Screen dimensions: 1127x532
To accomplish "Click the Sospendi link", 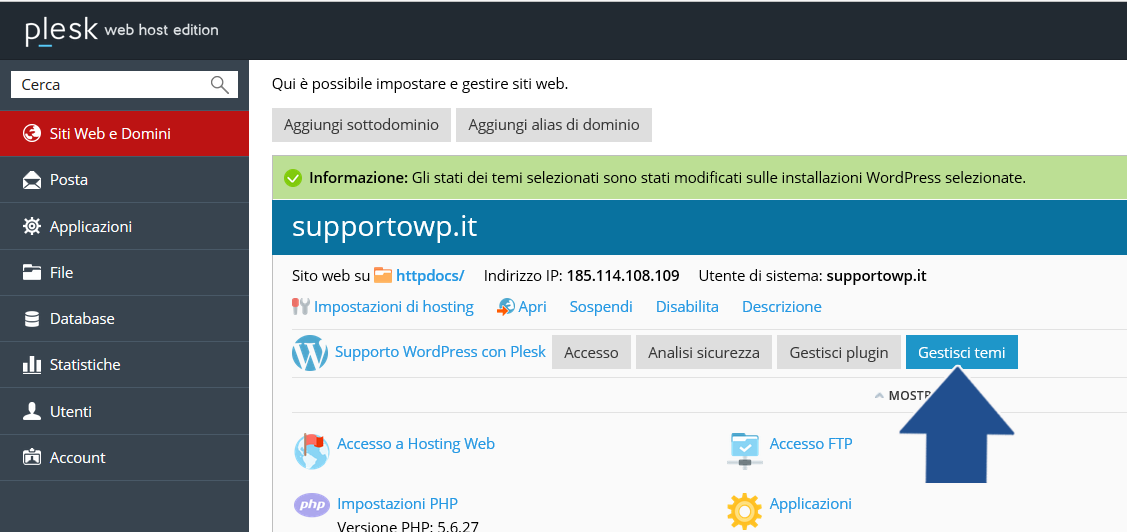I will click(601, 307).
